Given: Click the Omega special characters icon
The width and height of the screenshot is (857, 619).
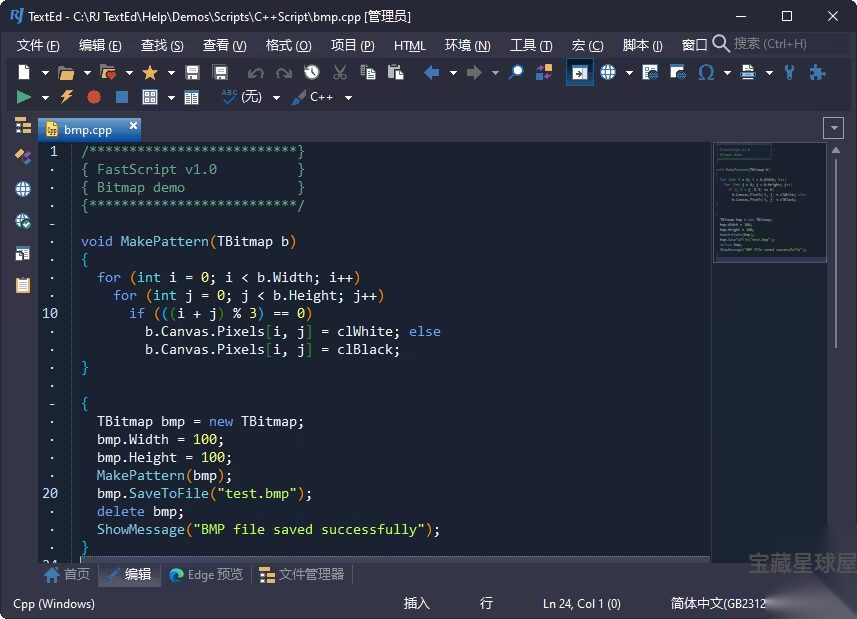Looking at the screenshot, I should [706, 72].
